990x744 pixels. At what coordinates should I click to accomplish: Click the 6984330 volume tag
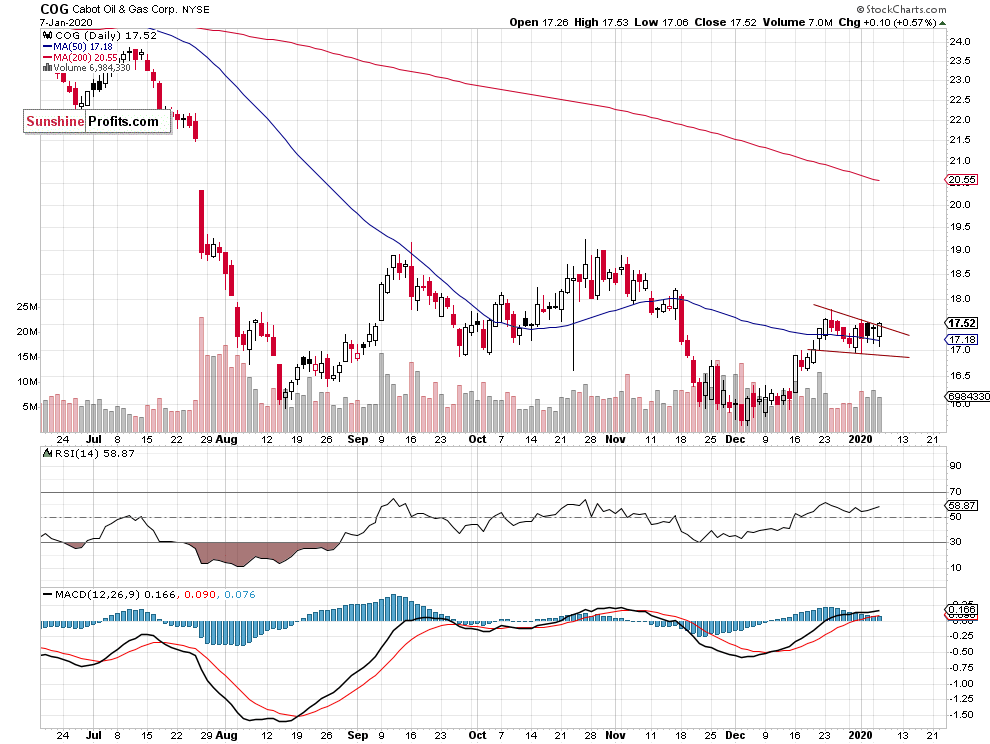click(967, 397)
